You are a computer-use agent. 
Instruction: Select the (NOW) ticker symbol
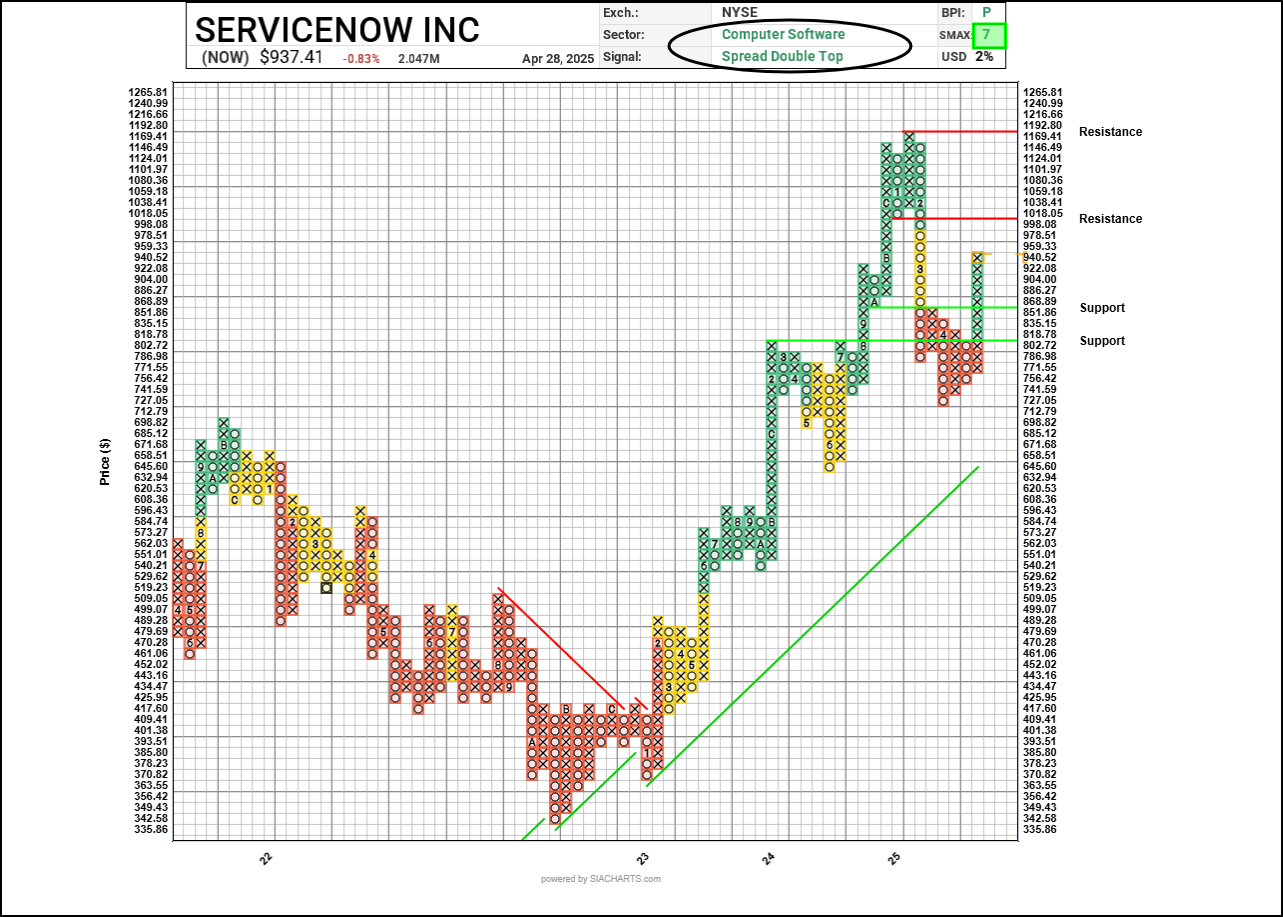225,57
